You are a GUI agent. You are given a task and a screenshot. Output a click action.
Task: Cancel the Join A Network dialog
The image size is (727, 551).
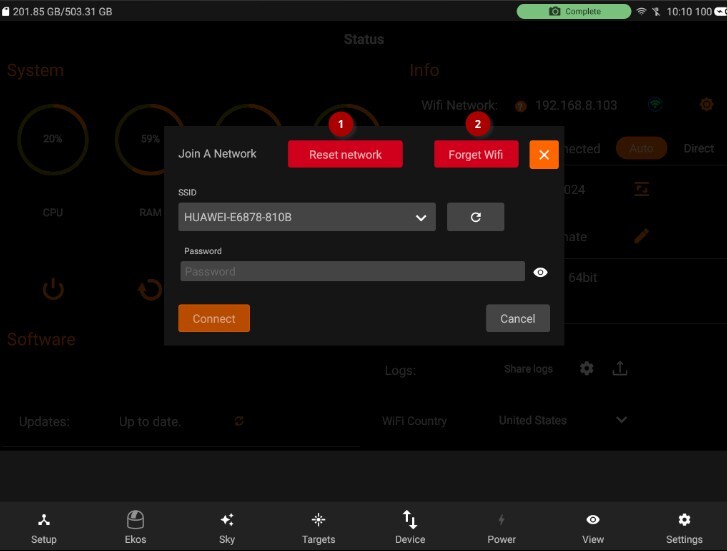[517, 318]
